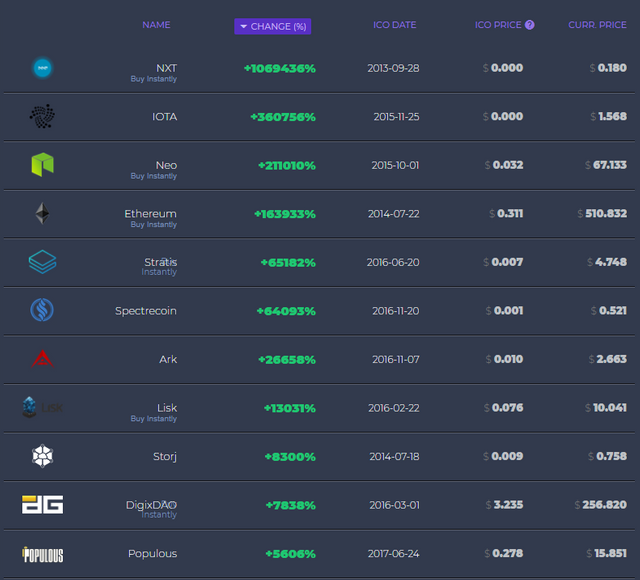Sort by CURR. PRICE column header
Image resolution: width=640 pixels, height=580 pixels.
(x=598, y=25)
